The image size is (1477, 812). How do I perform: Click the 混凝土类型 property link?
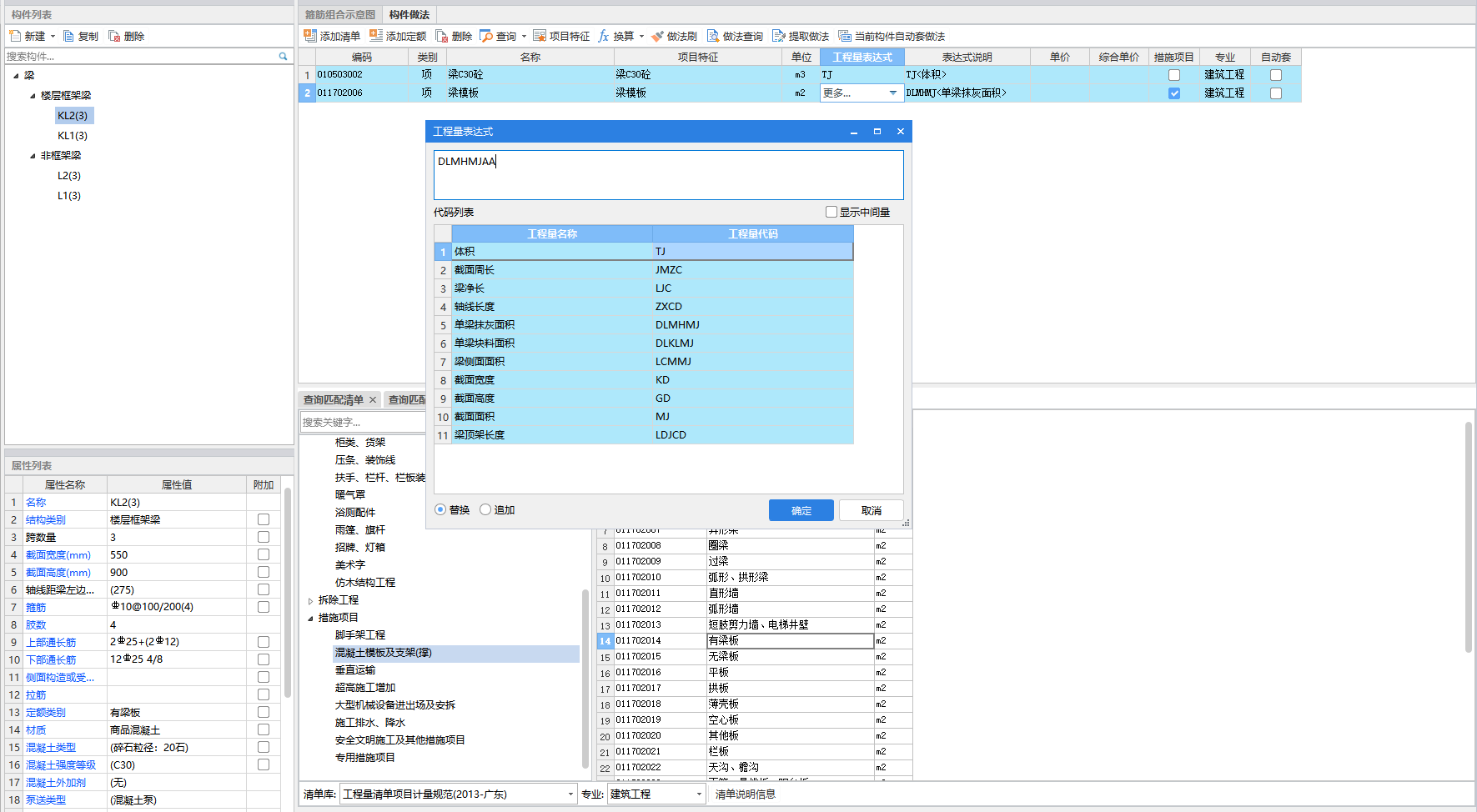(51, 747)
